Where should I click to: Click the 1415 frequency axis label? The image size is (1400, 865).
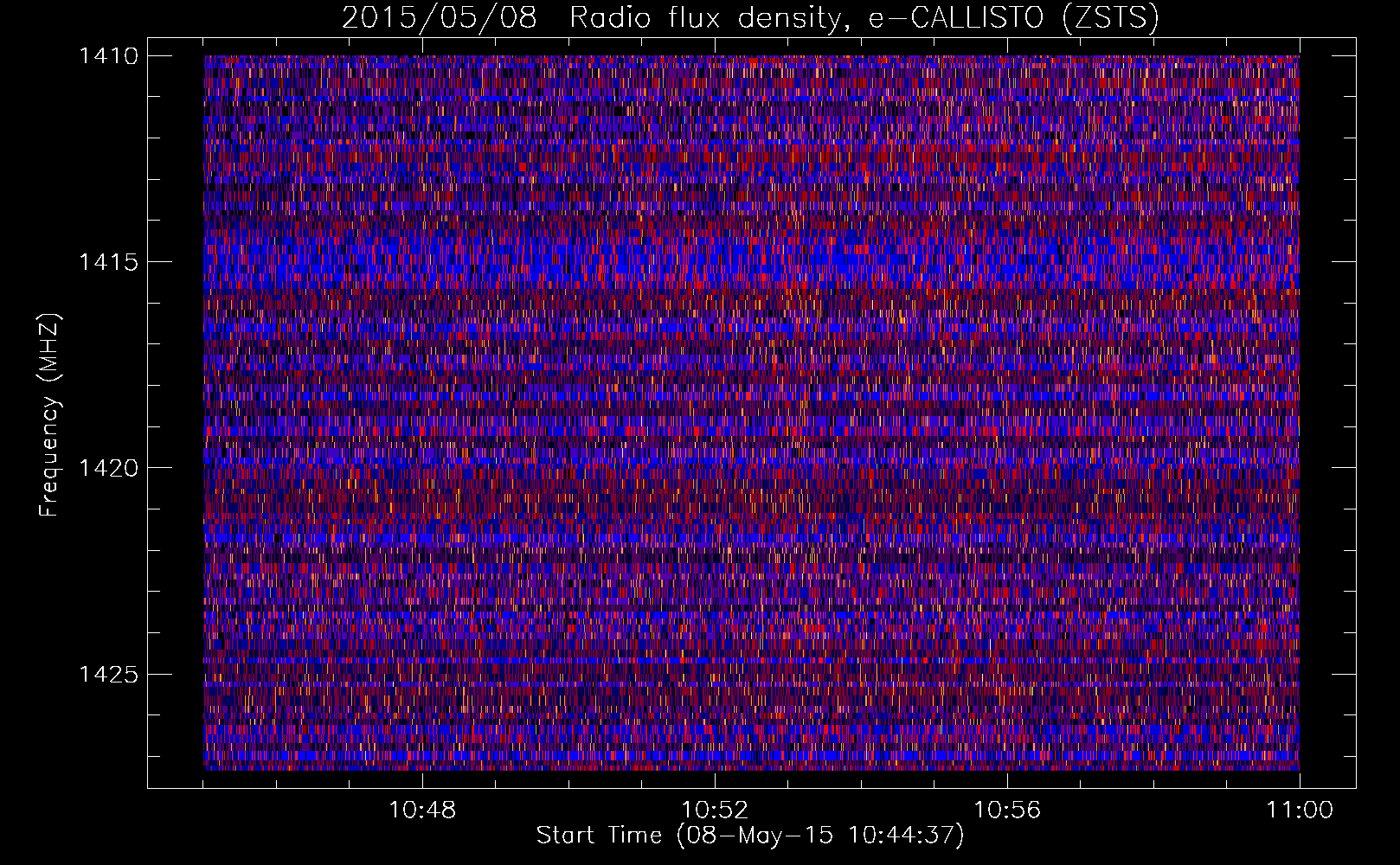(108, 262)
